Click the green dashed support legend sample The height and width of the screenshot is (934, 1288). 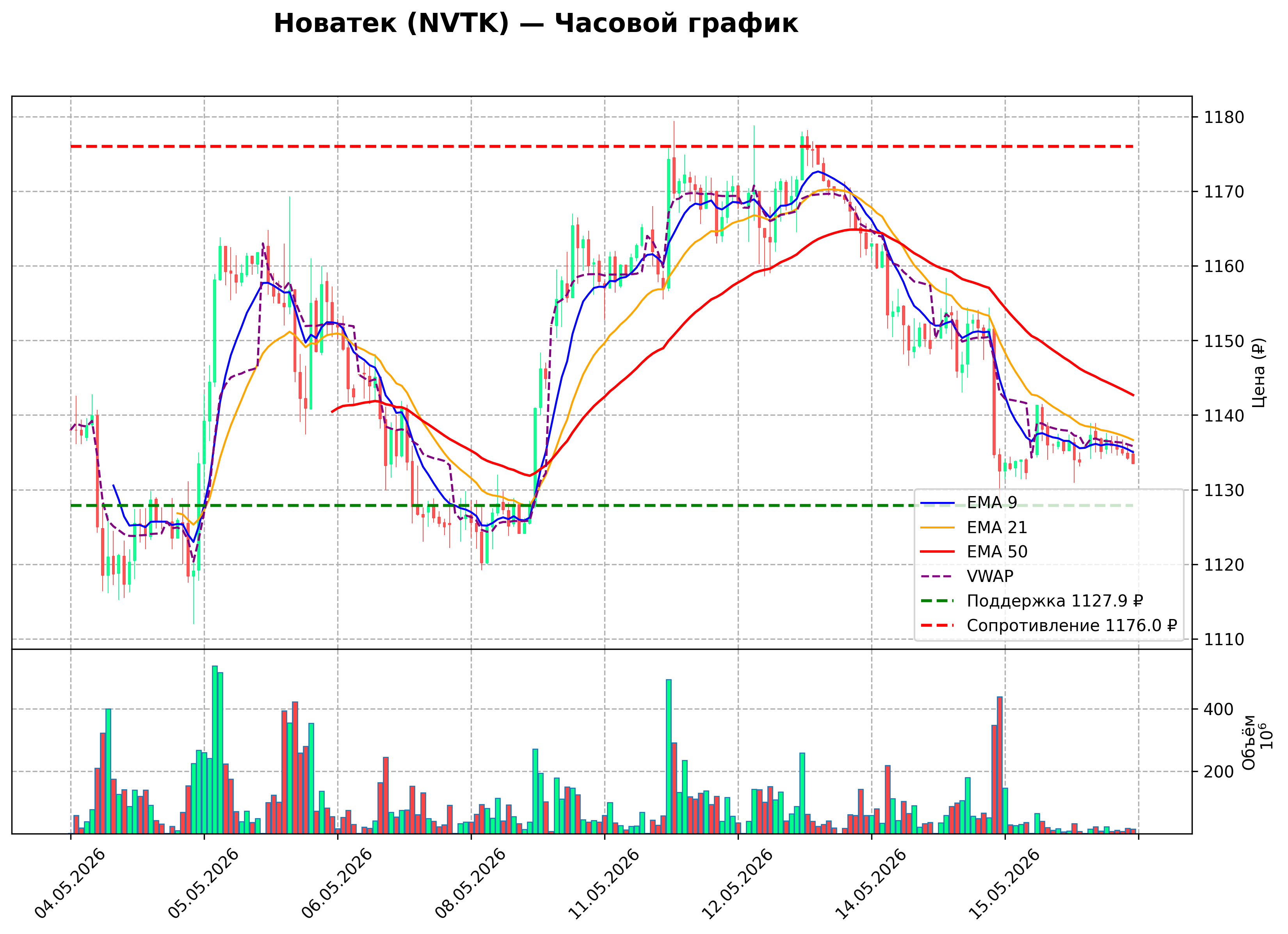pyautogui.click(x=937, y=601)
